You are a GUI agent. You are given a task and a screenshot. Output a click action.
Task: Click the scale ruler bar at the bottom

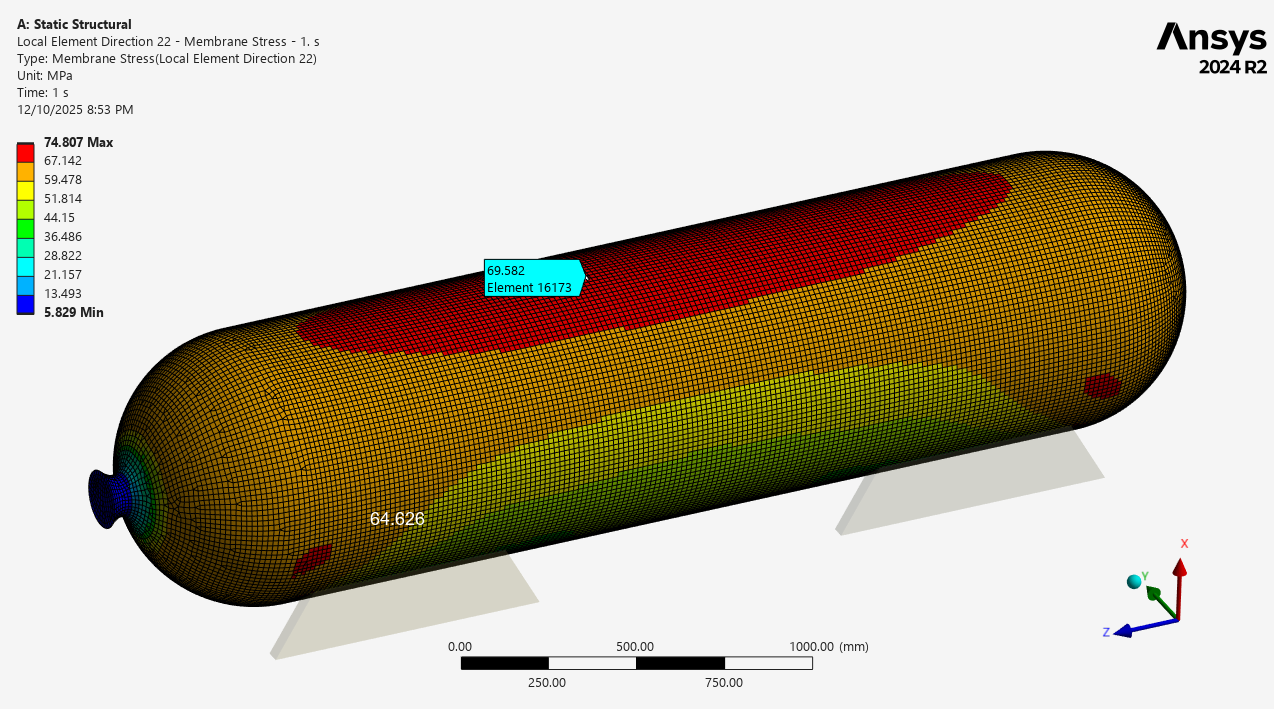pyautogui.click(x=636, y=663)
